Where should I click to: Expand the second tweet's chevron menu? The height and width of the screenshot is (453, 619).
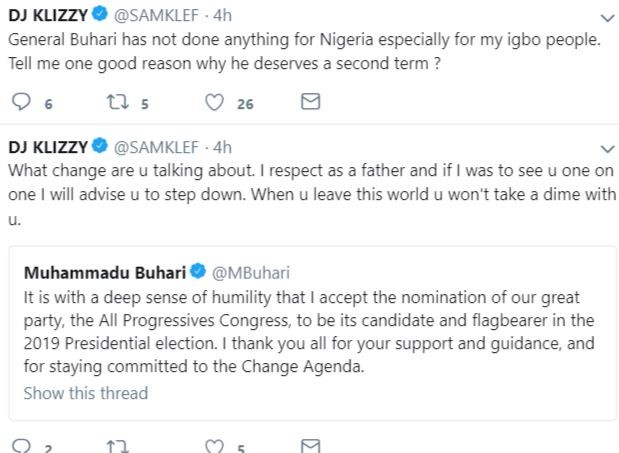tap(606, 147)
